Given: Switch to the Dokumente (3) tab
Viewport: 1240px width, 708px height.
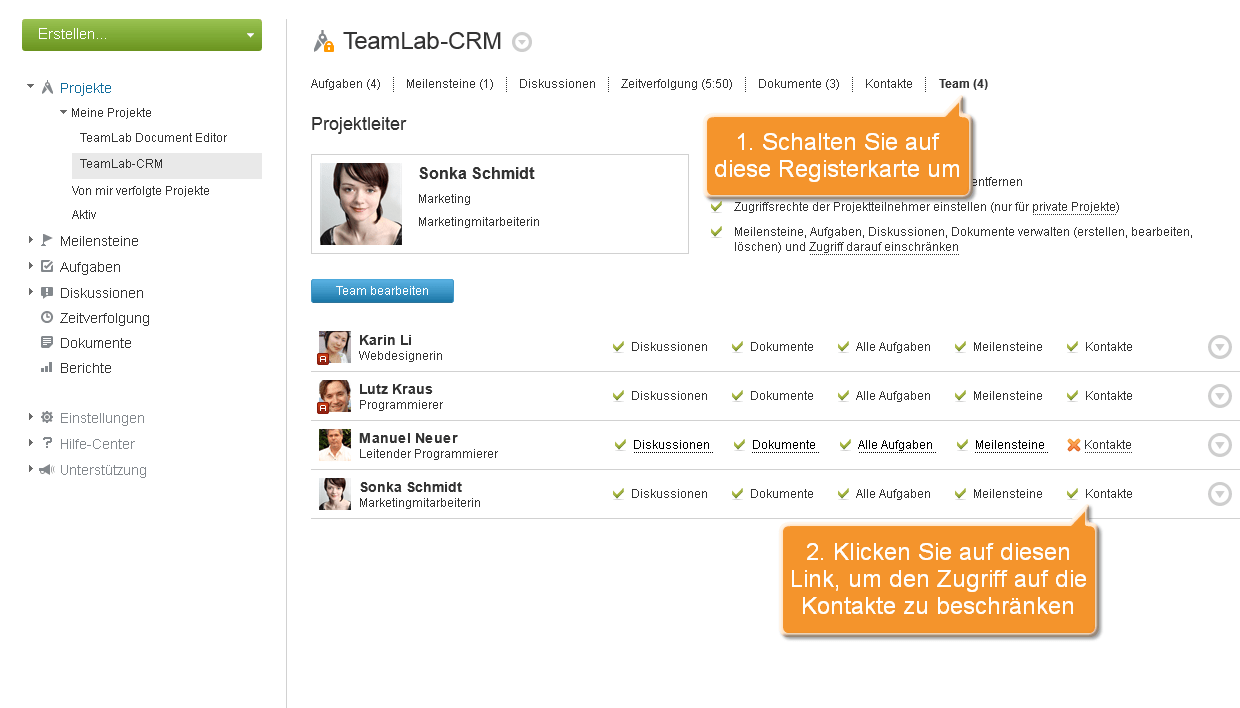Looking at the screenshot, I should click(799, 84).
